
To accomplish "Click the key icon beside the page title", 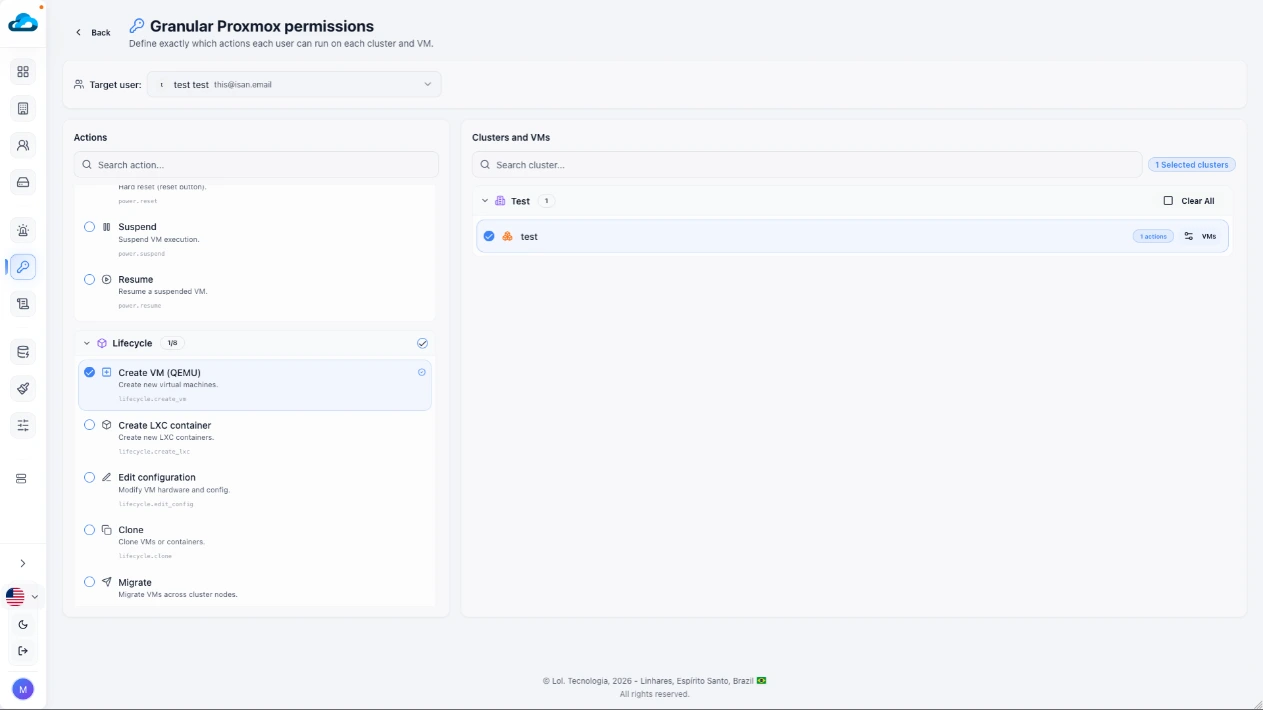I will pos(137,26).
